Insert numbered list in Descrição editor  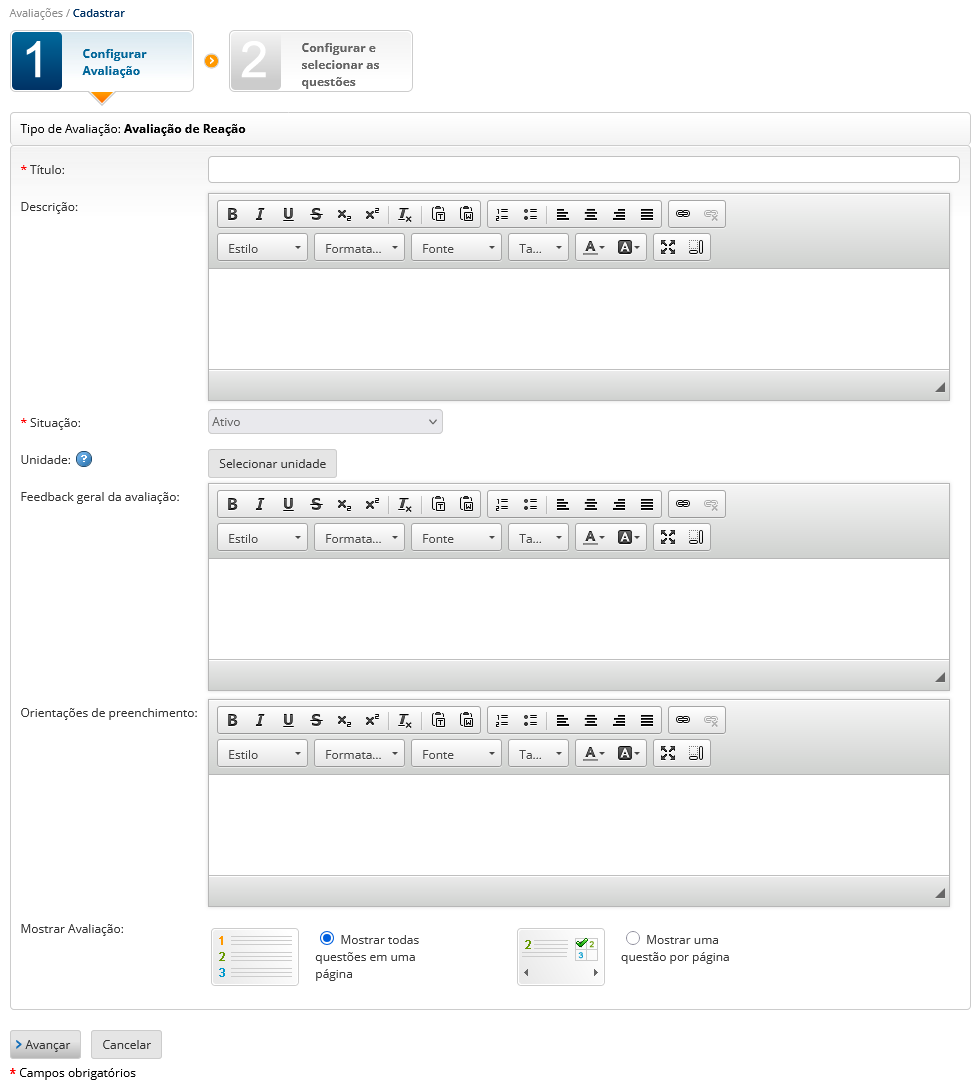click(x=502, y=214)
